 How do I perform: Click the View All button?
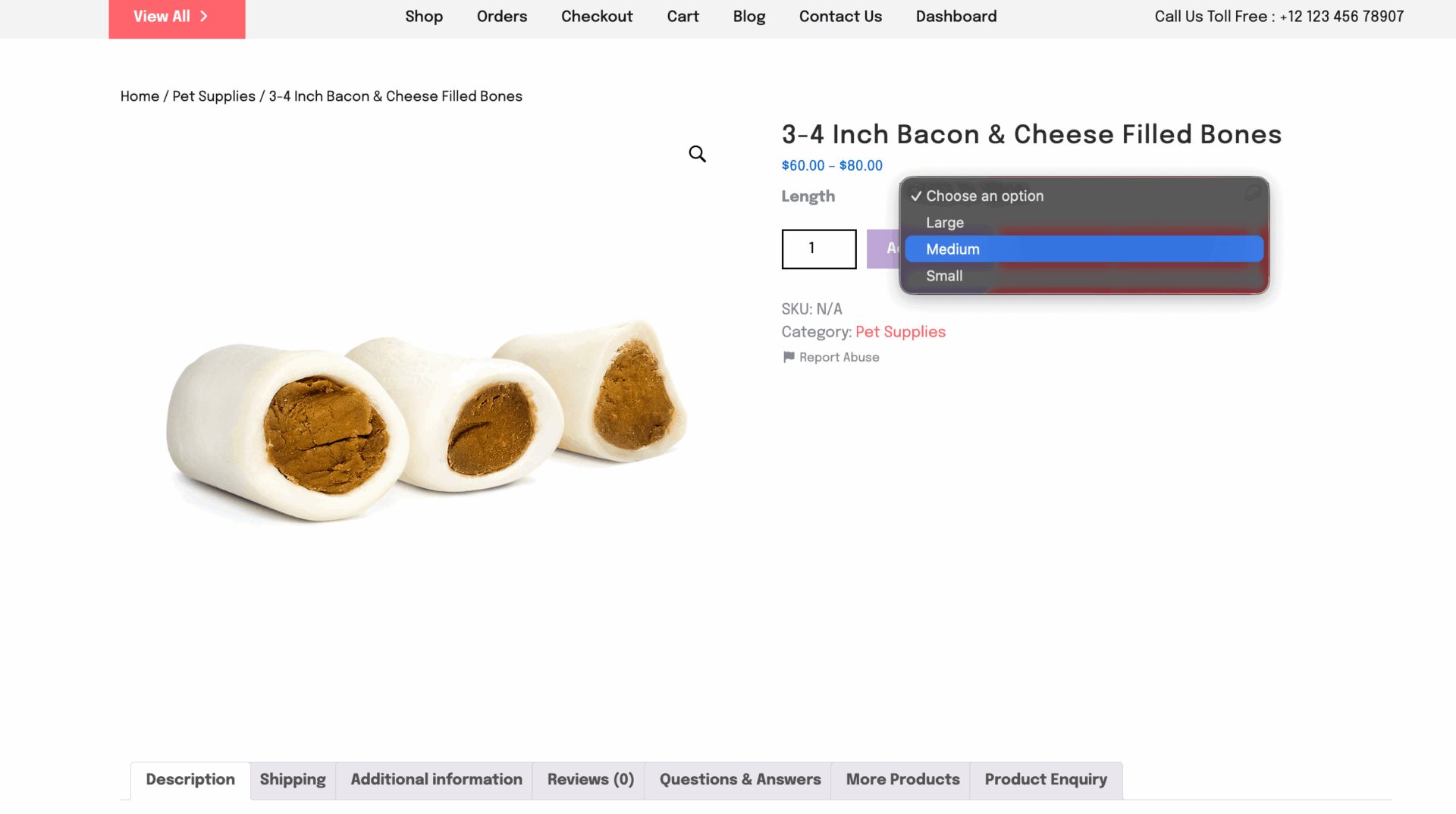pos(177,16)
